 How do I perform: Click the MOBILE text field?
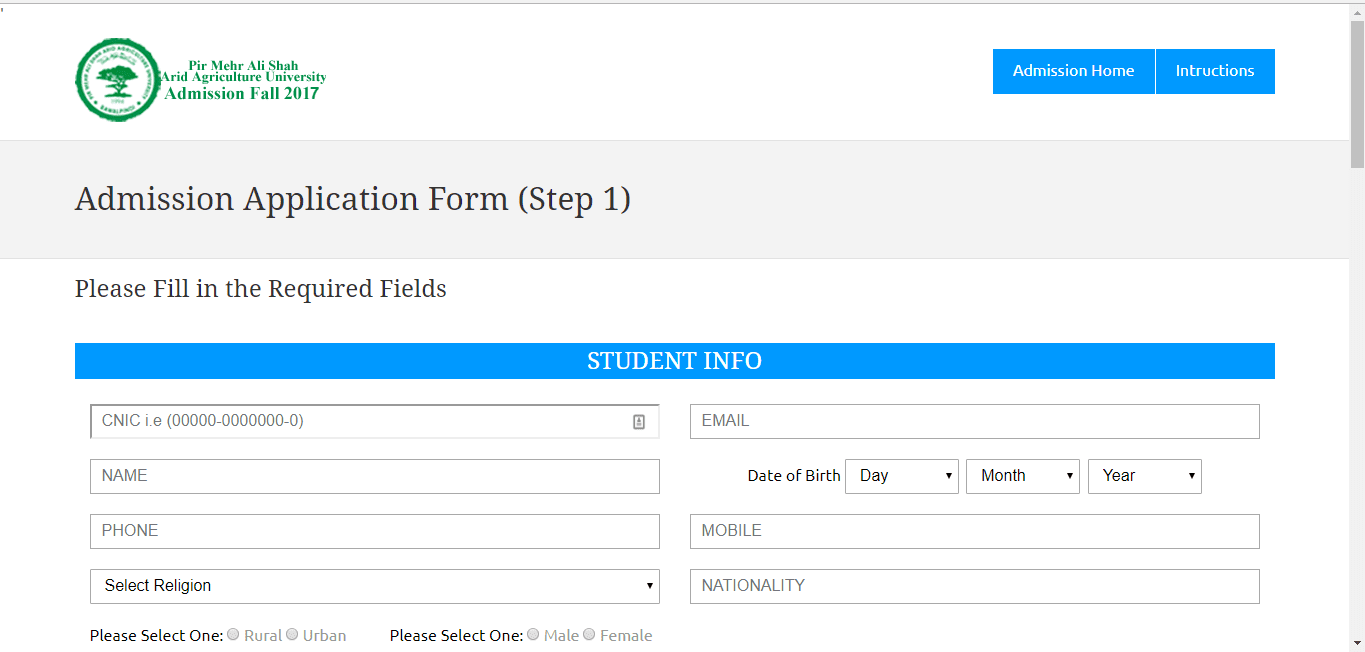pyautogui.click(x=974, y=531)
